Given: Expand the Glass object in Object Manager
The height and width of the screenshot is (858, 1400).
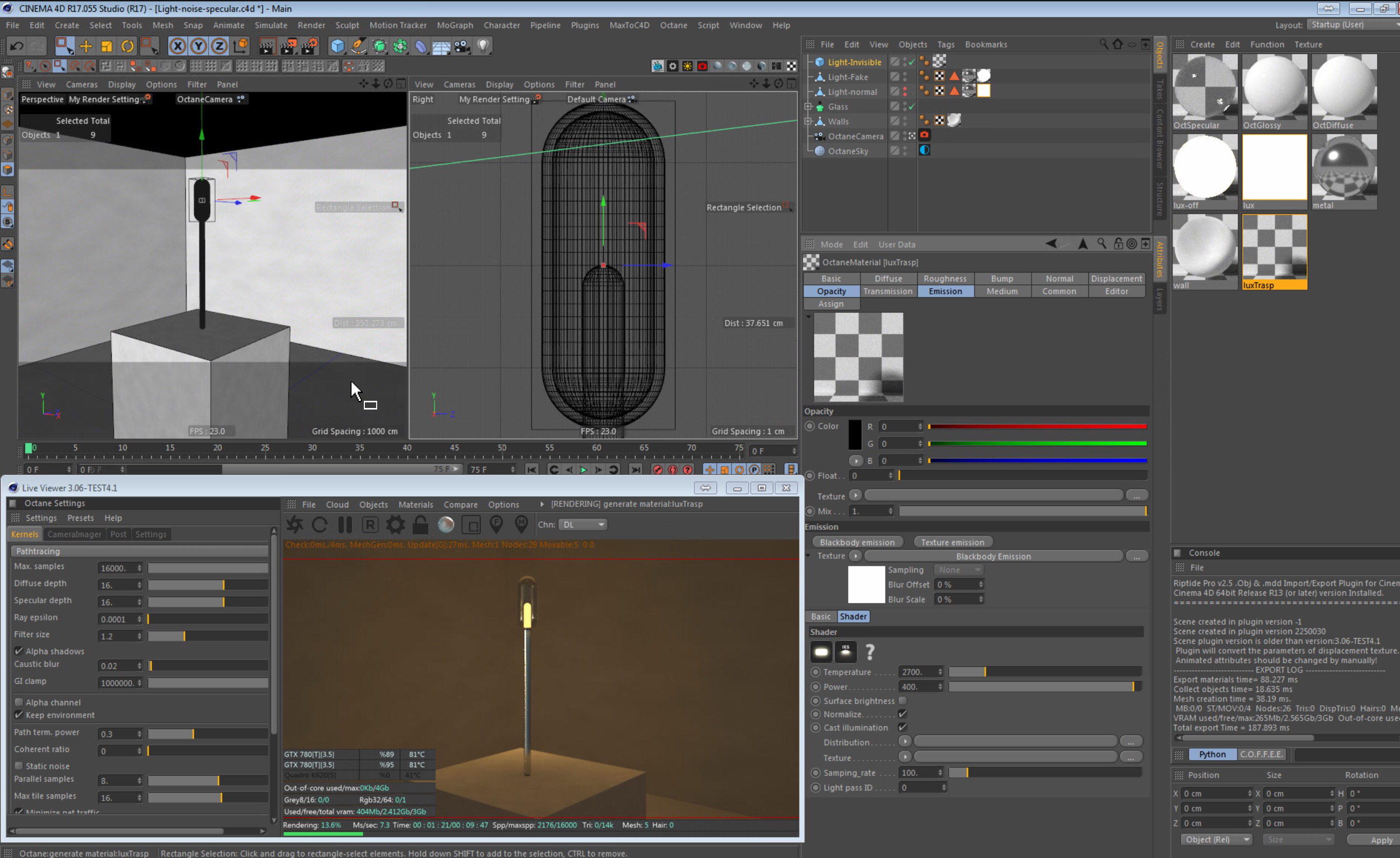Looking at the screenshot, I should [x=808, y=107].
